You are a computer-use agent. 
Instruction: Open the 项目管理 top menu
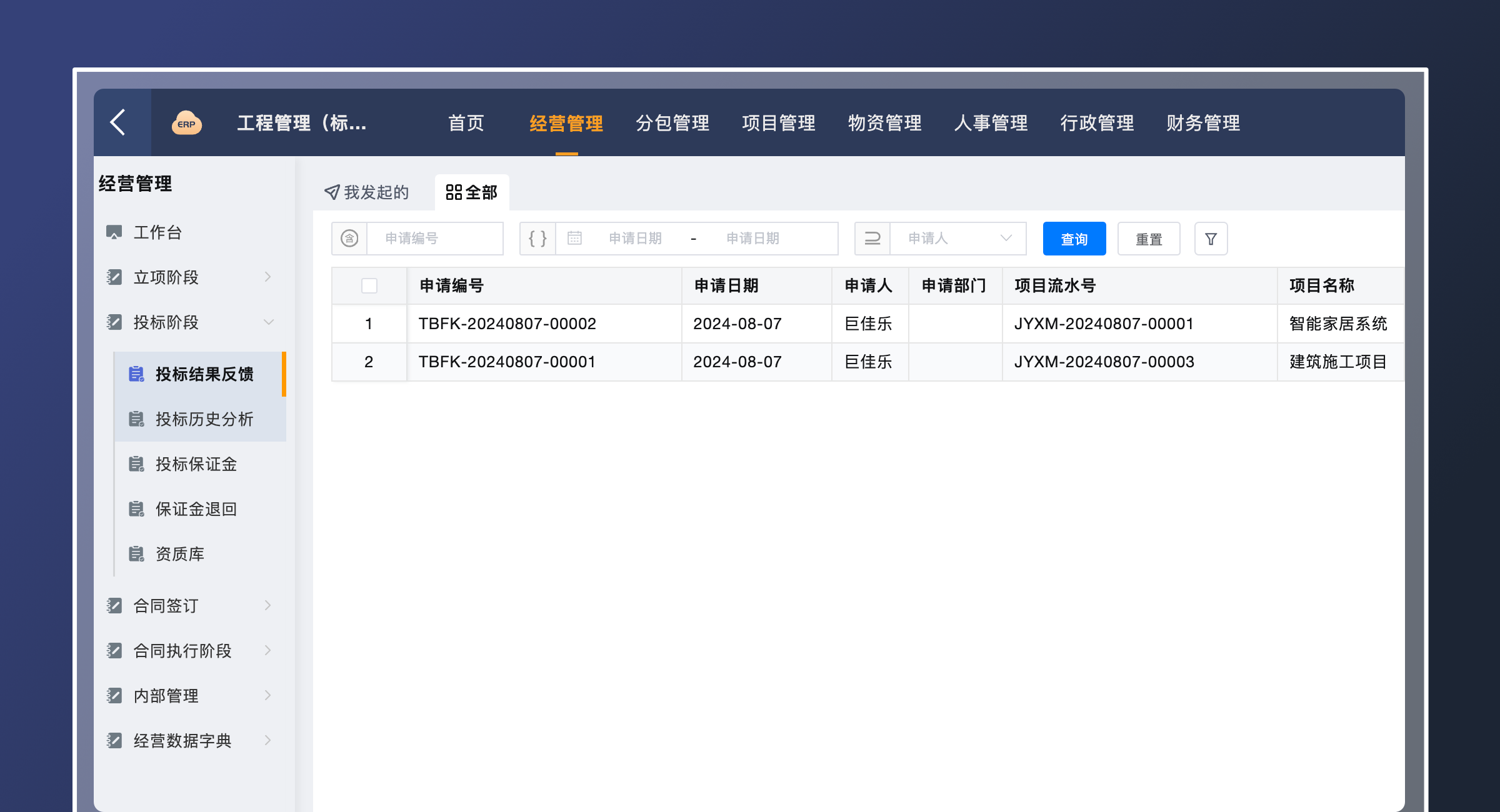pyautogui.click(x=778, y=123)
